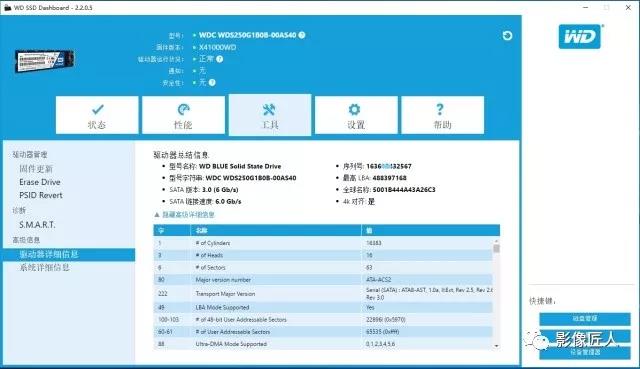The image size is (640, 369).
Task: Click the details table scrollbar thumb
Action: click(x=496, y=248)
